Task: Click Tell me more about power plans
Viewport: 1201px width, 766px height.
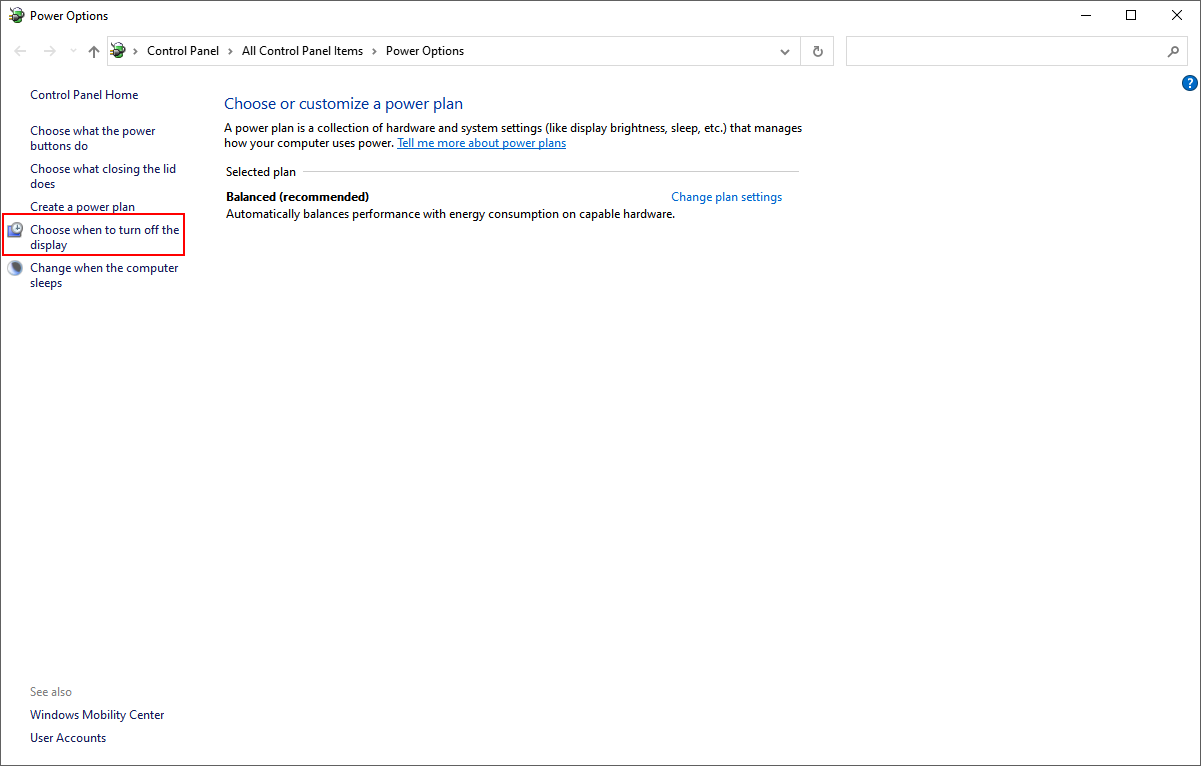Action: click(481, 143)
